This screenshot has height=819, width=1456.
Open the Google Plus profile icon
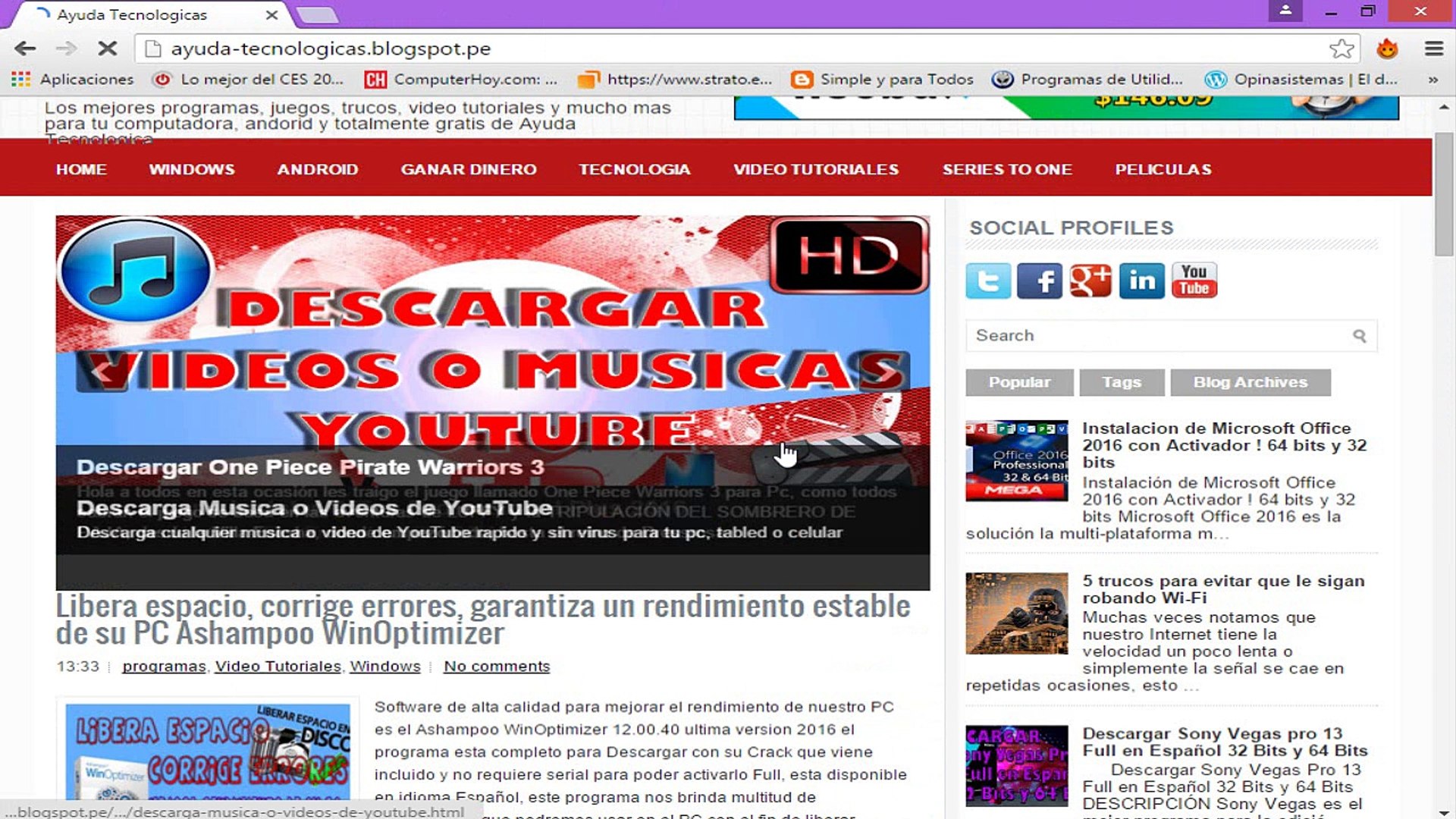pyautogui.click(x=1090, y=281)
